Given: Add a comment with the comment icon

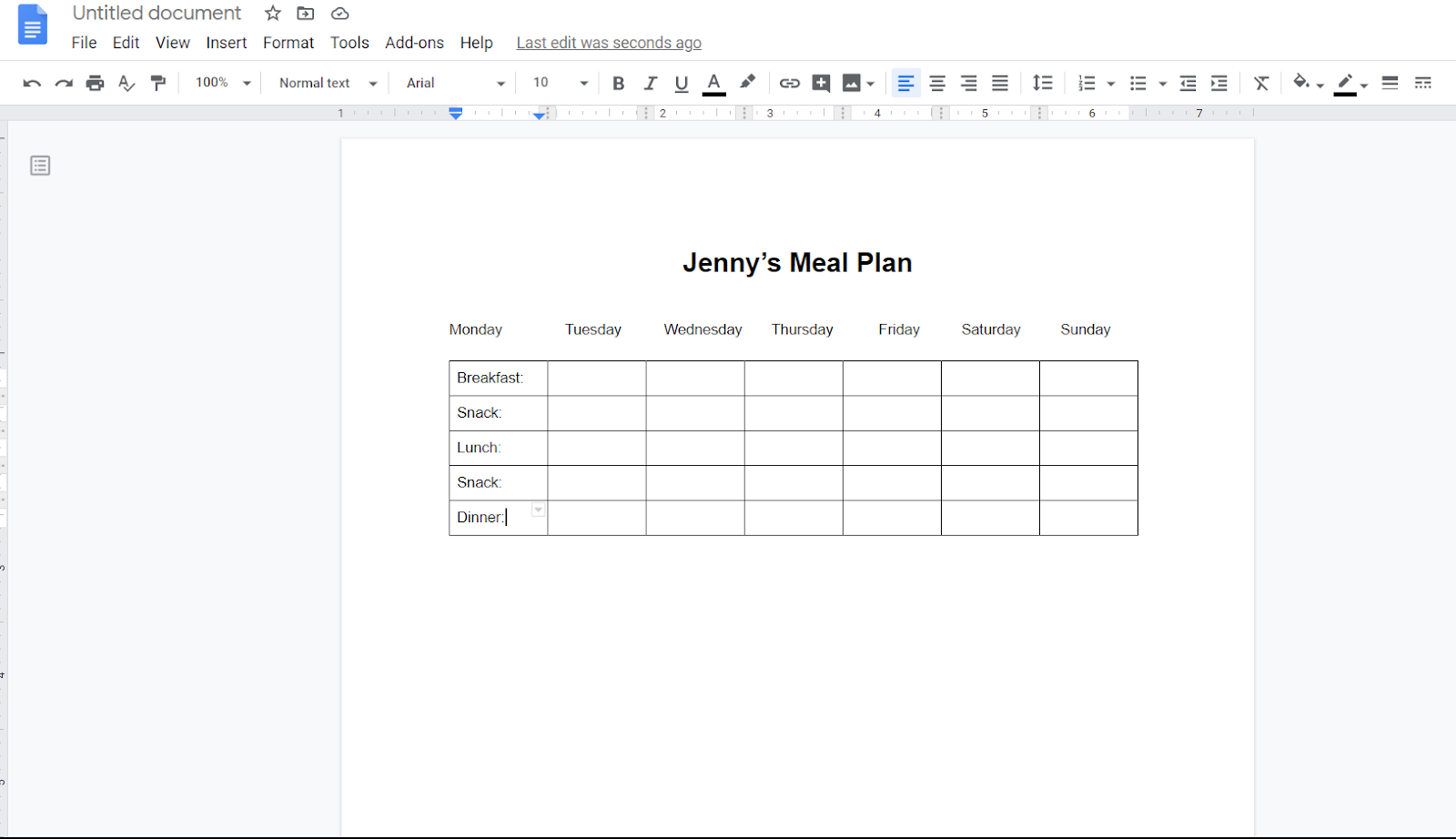Looking at the screenshot, I should 821,83.
